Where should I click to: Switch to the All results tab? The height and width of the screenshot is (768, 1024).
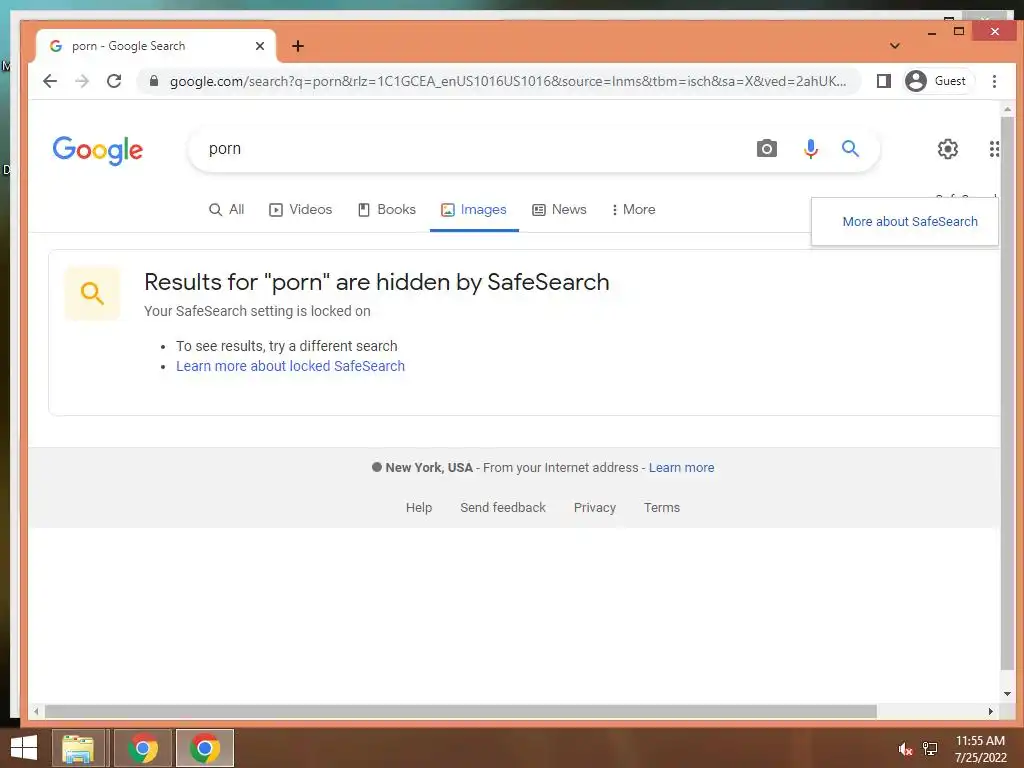pos(227,210)
